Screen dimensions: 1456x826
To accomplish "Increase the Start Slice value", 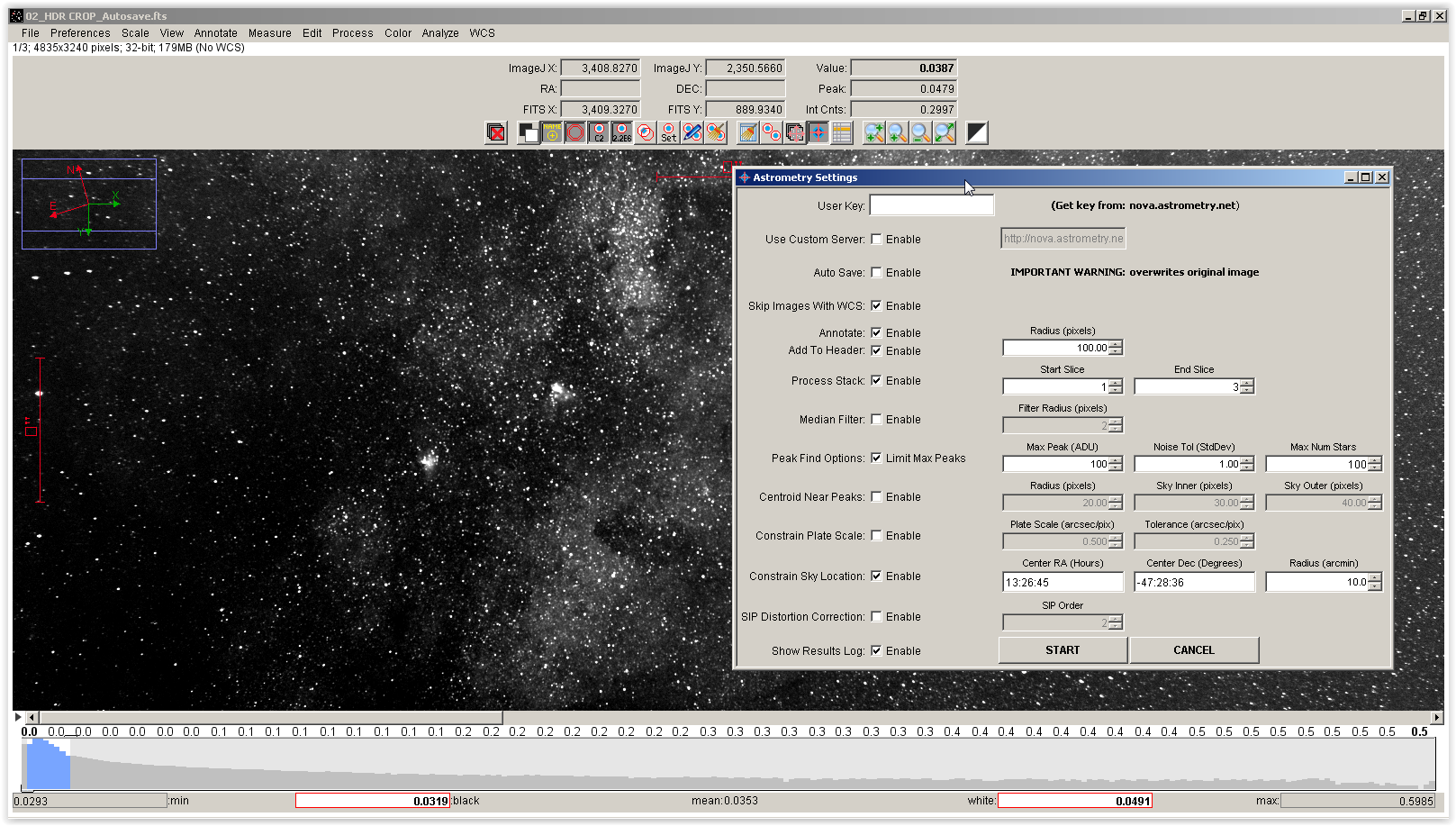I will pyautogui.click(x=1116, y=383).
